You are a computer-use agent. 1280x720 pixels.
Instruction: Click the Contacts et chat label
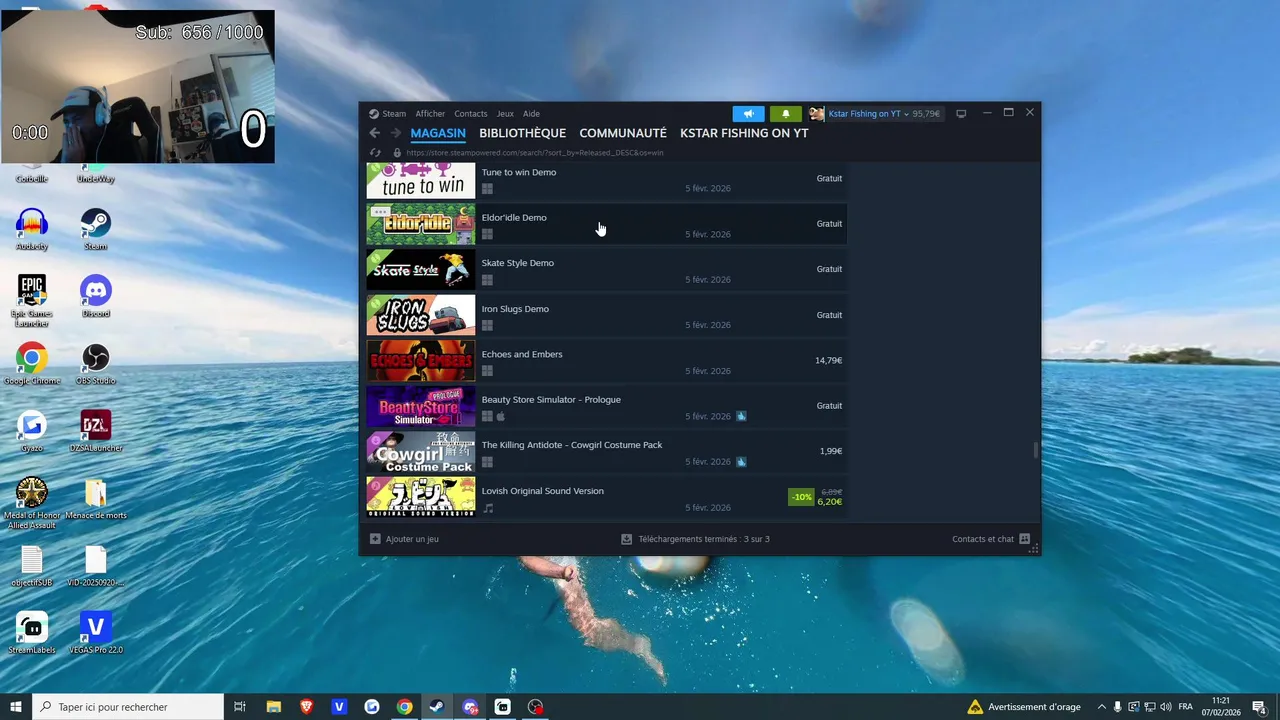pyautogui.click(x=983, y=539)
